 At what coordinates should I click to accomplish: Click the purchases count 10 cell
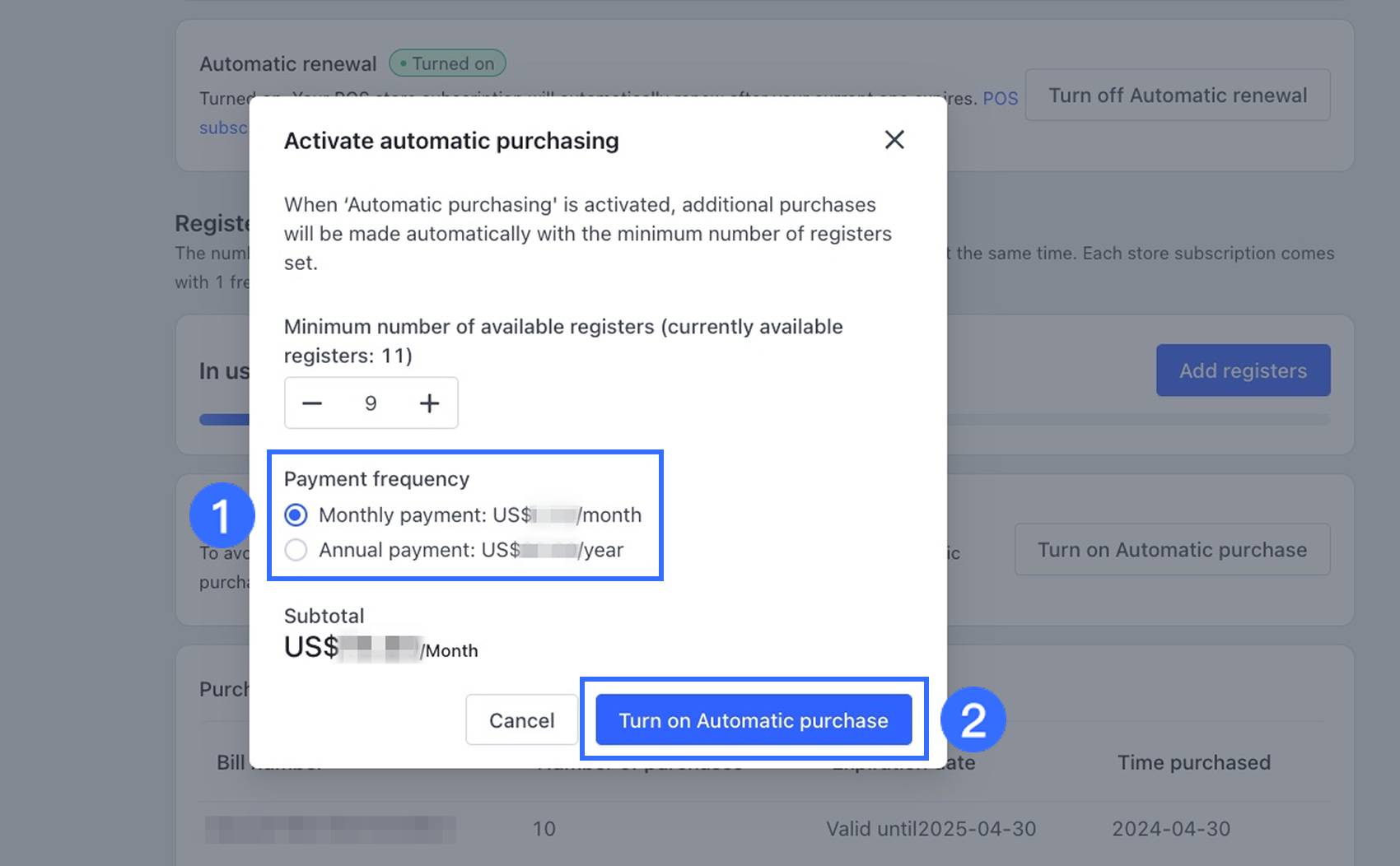[544, 829]
